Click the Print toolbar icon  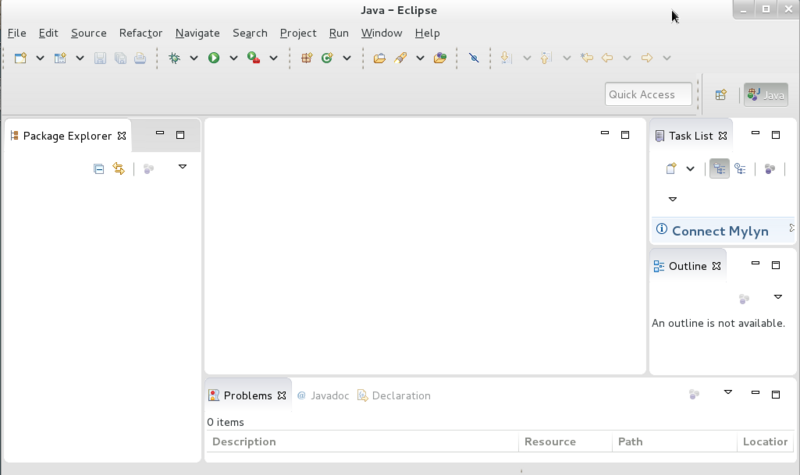(140, 58)
